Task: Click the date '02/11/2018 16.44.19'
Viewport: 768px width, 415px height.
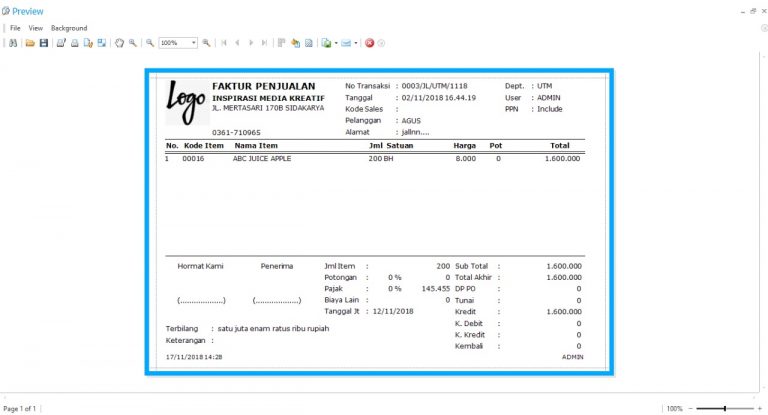Action: pyautogui.click(x=438, y=98)
